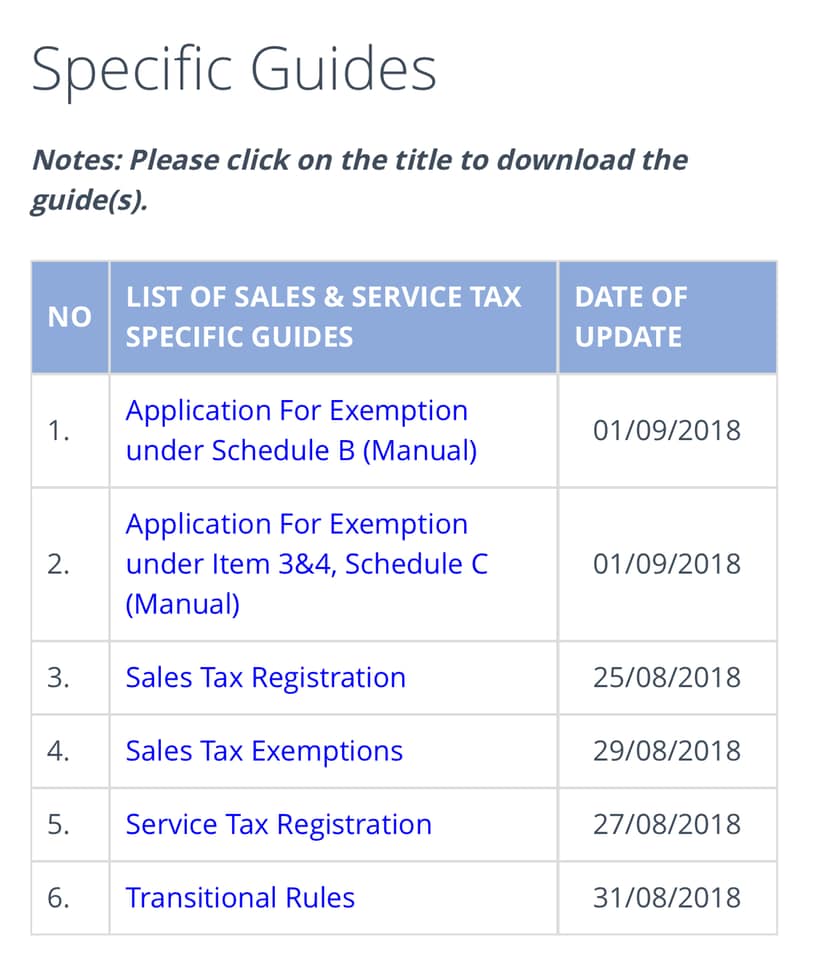Click the Date of Update column header
This screenshot has width=828, height=960.
(668, 317)
